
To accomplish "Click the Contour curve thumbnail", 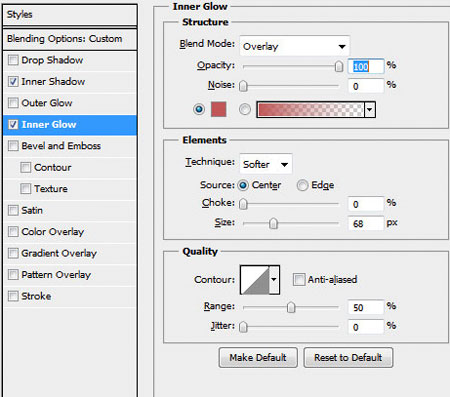I will 255,279.
